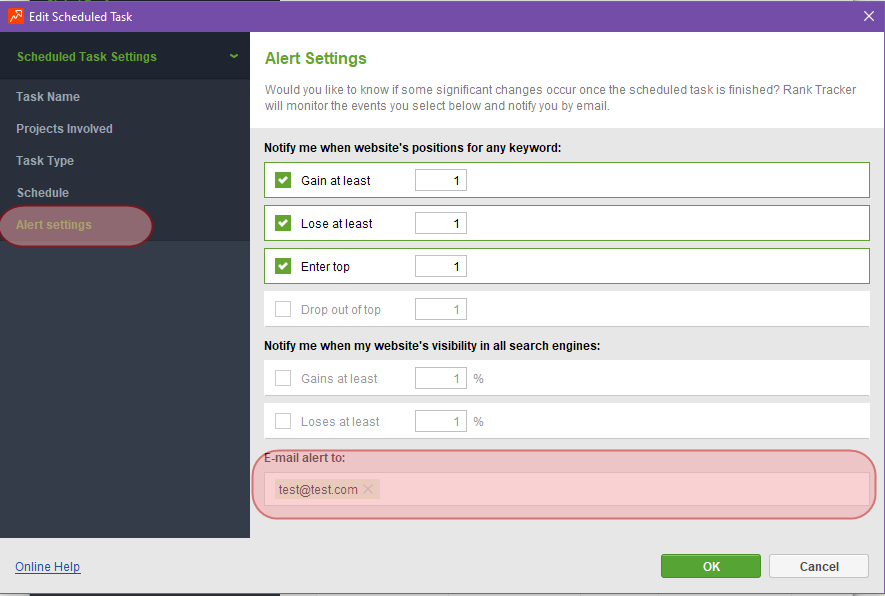Uncheck the Lose at least checkbox
The image size is (885, 596).
283,223
